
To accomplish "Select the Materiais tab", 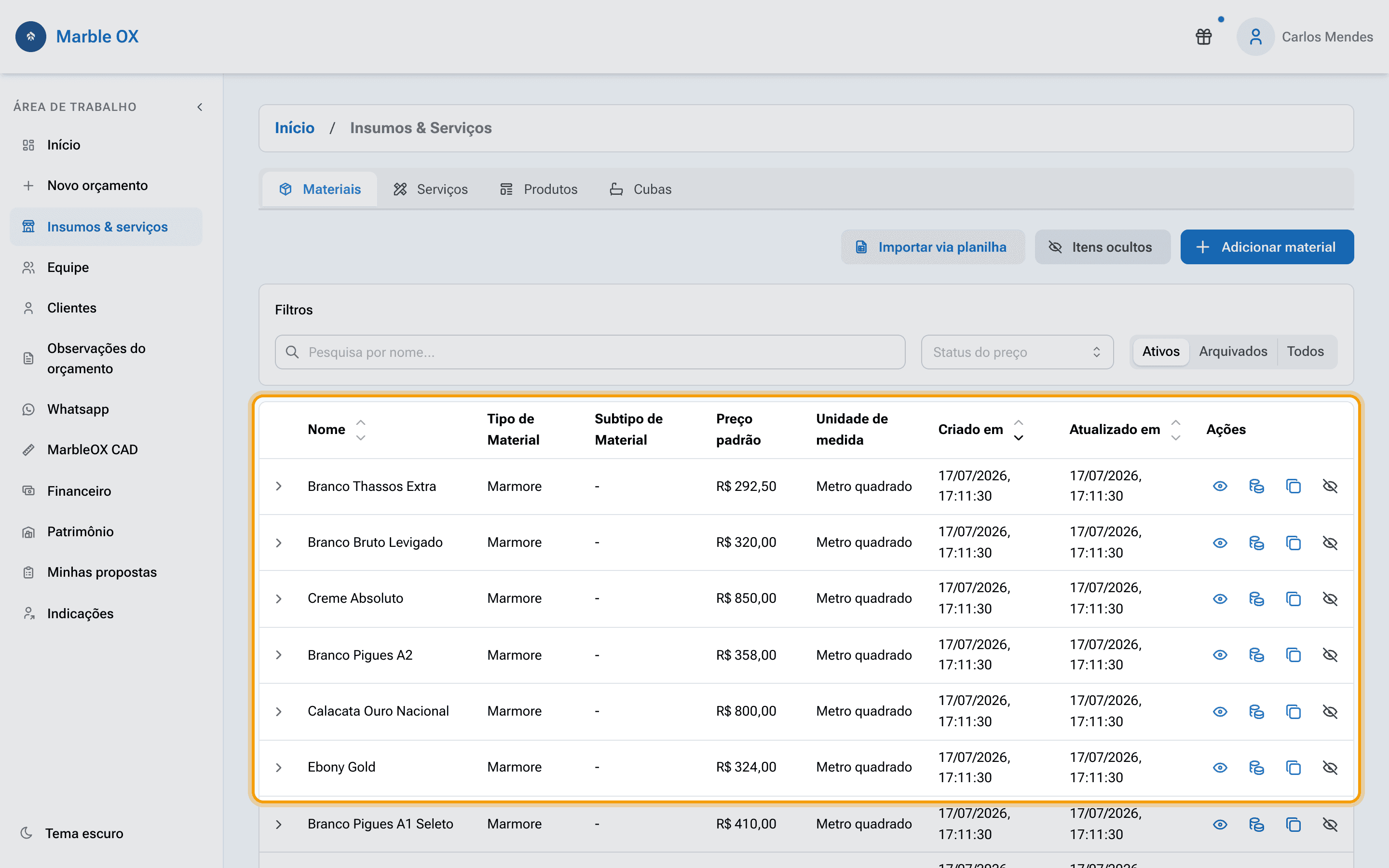I will point(320,189).
